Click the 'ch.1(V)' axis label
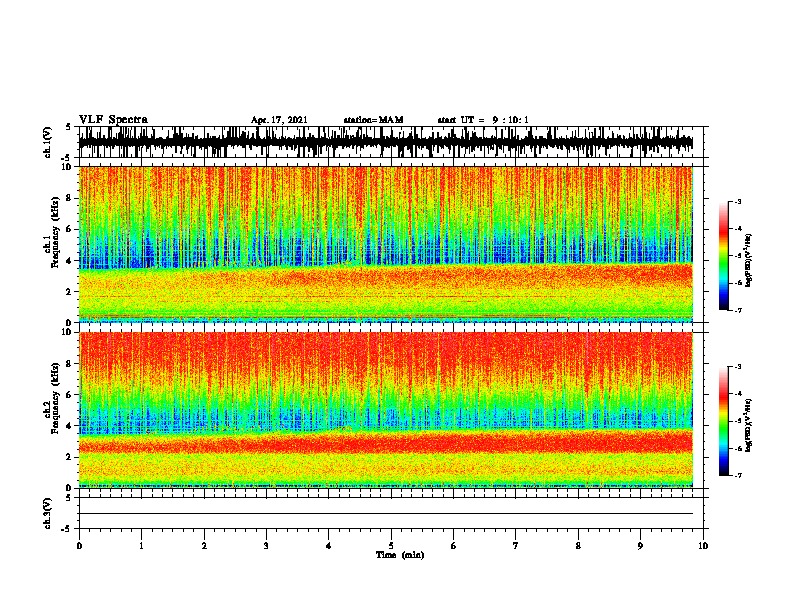Screen dimensions: 792x612 [x=48, y=142]
